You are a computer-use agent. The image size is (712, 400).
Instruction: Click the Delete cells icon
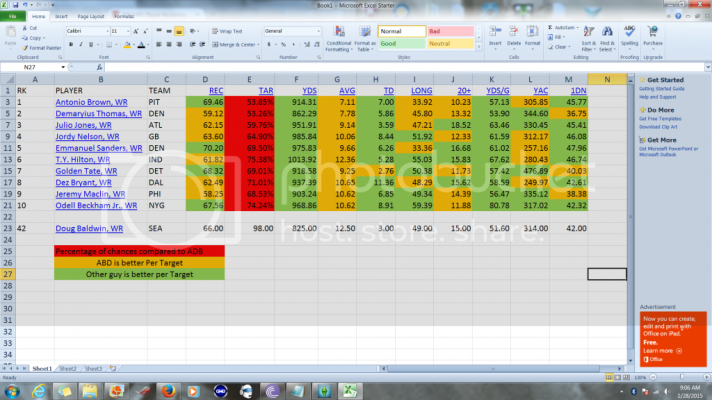tap(514, 32)
